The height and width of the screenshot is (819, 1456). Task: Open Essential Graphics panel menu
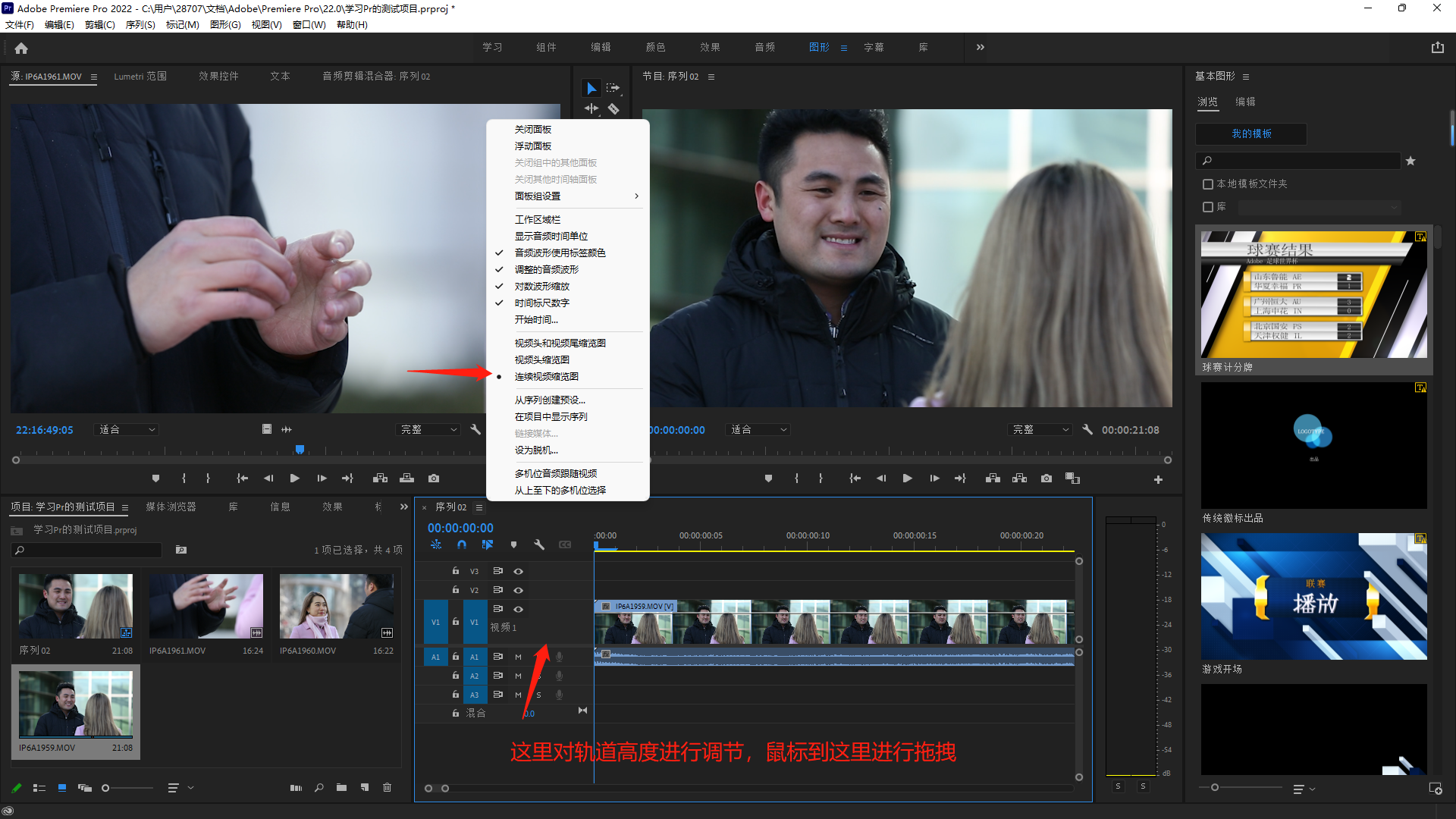pos(1246,77)
